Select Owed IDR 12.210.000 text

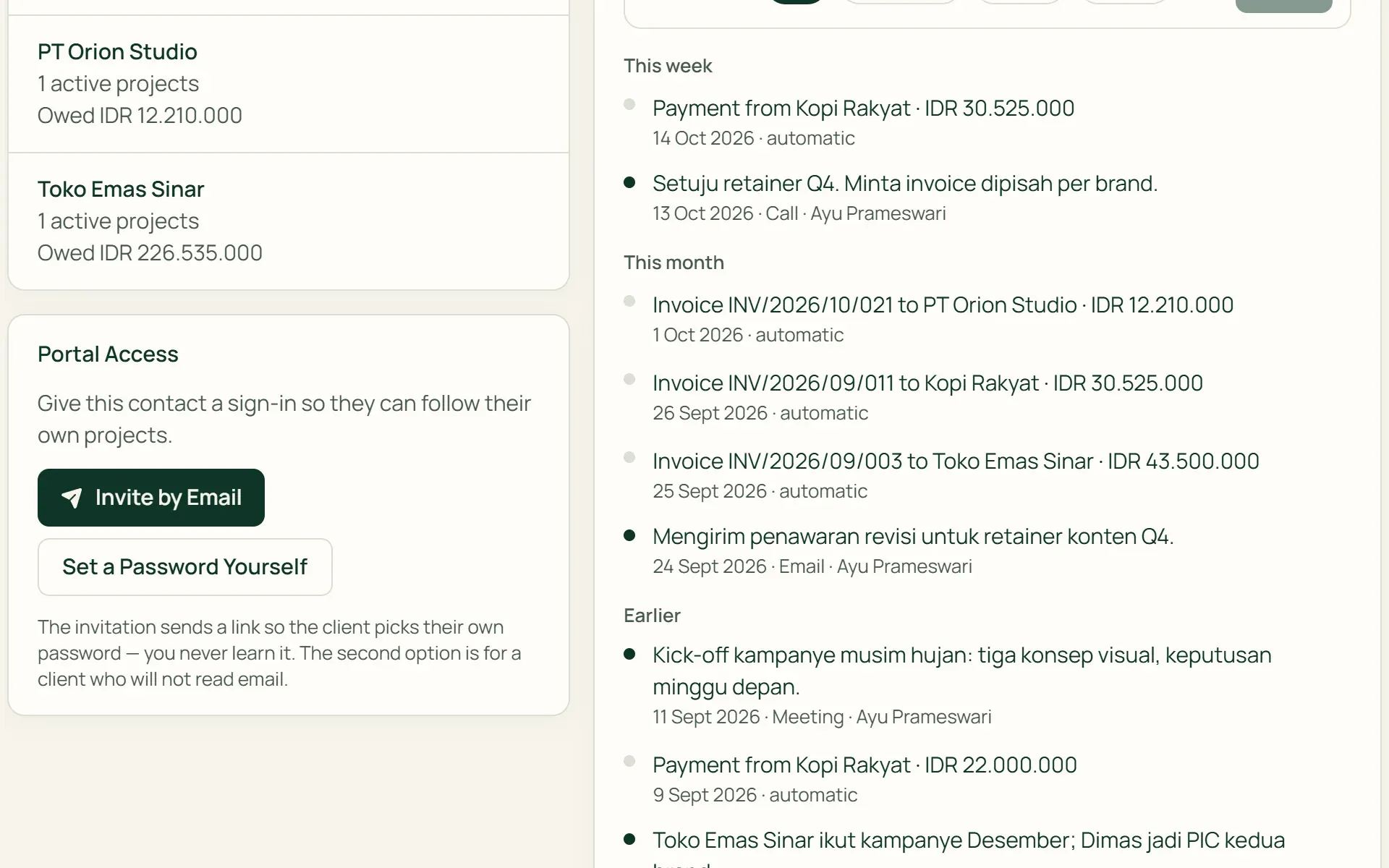(140, 116)
